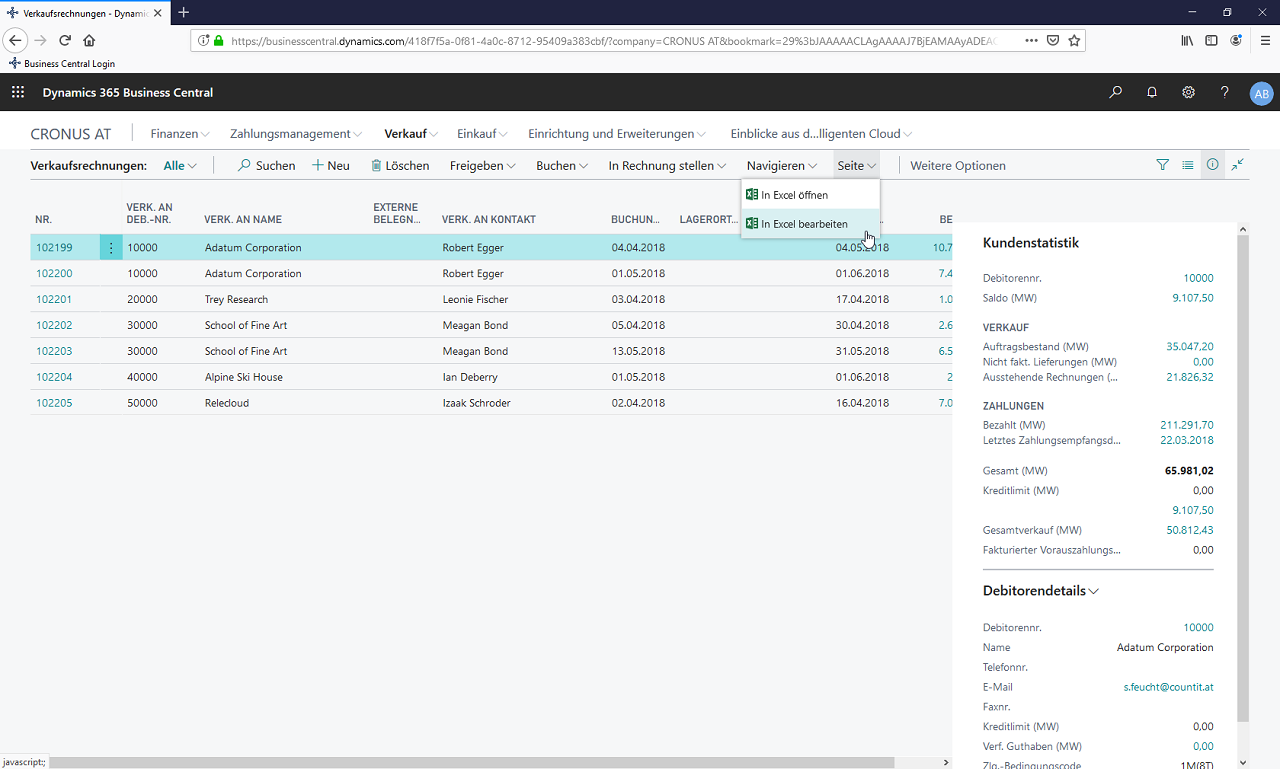This screenshot has width=1280, height=769.
Task: Open the browser library icon
Action: coord(1188,41)
